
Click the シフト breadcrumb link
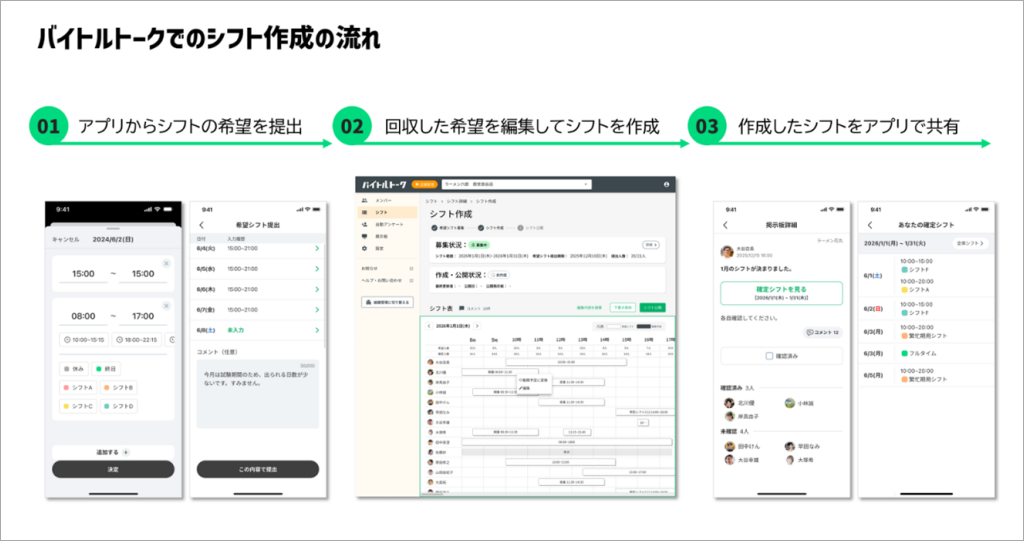432,201
